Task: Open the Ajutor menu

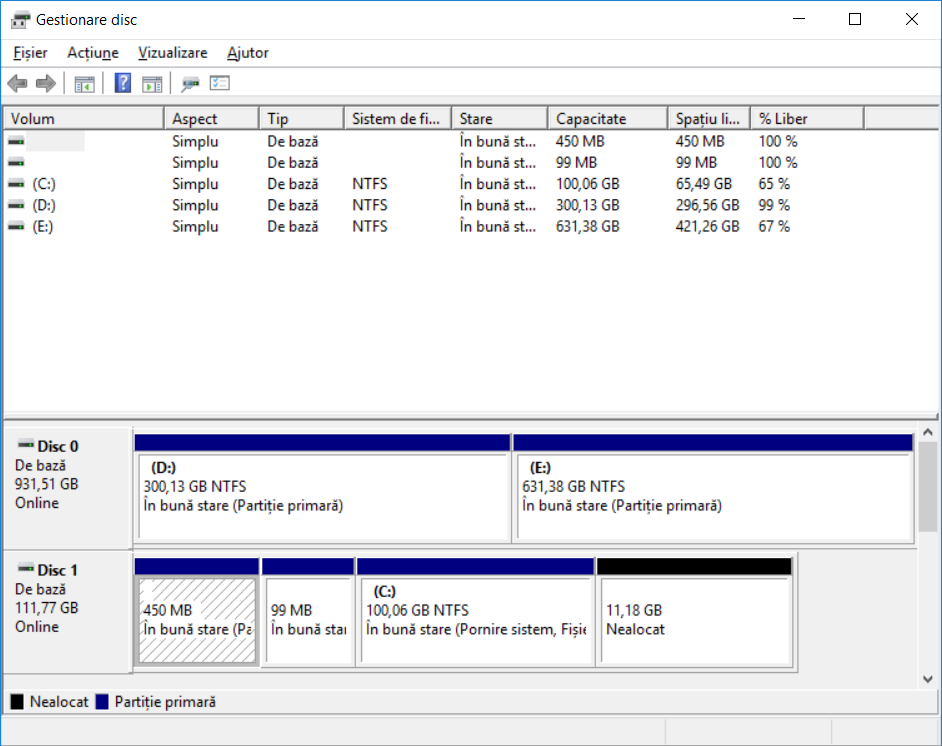Action: tap(248, 53)
